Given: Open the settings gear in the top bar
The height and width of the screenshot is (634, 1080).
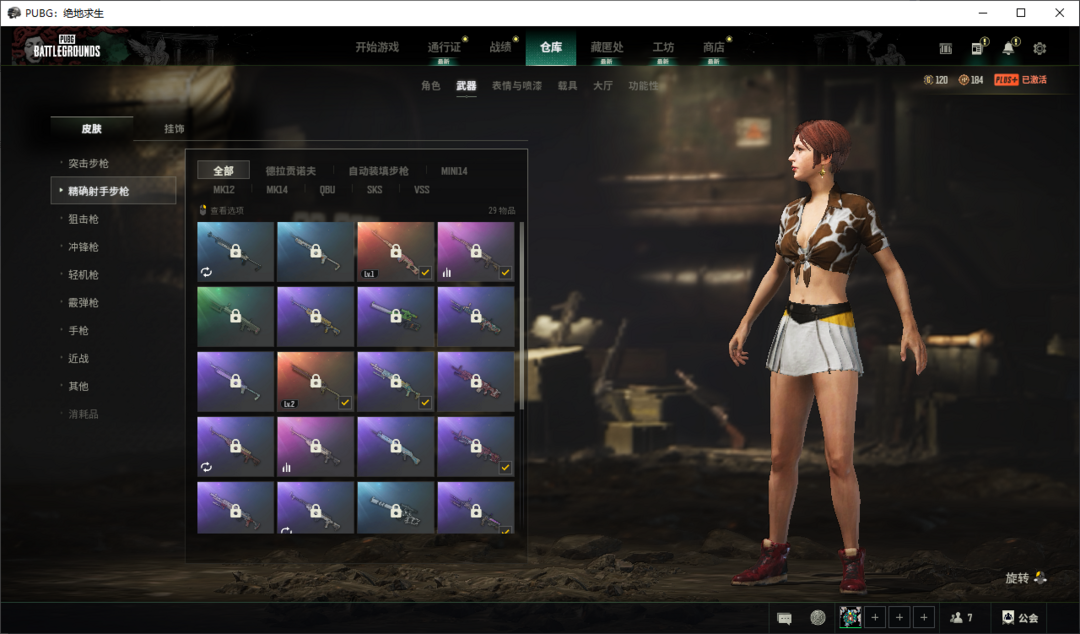Looking at the screenshot, I should pos(1039,48).
